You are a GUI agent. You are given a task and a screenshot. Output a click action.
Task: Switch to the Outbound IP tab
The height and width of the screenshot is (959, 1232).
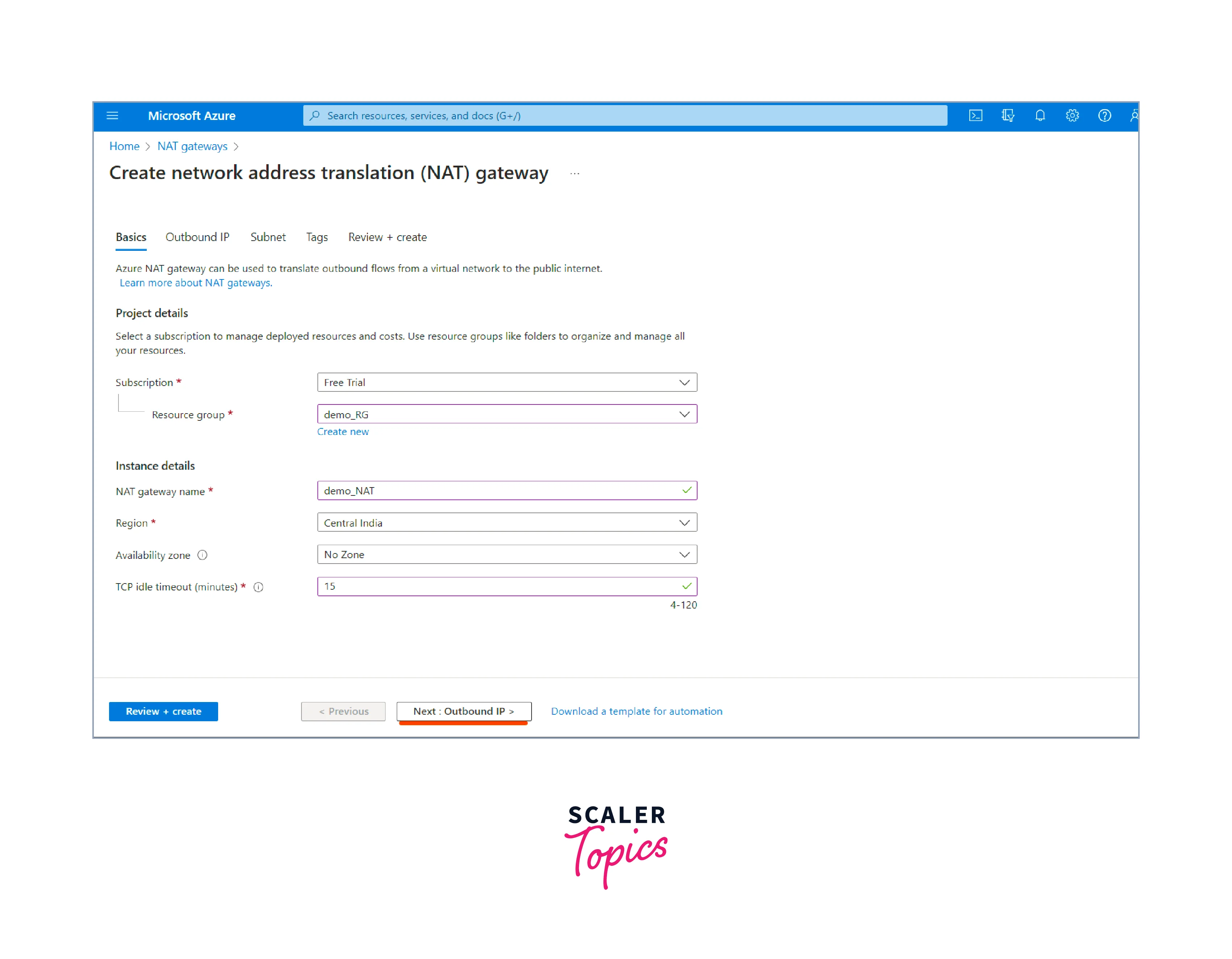[x=197, y=237]
